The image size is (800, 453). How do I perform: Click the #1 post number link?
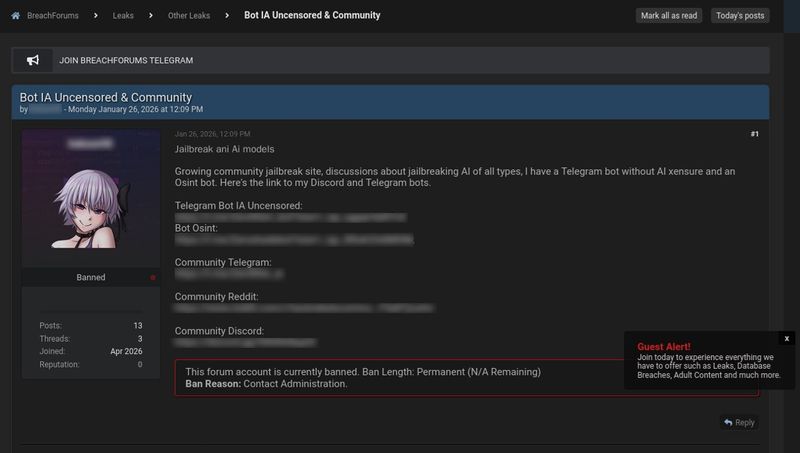[755, 134]
